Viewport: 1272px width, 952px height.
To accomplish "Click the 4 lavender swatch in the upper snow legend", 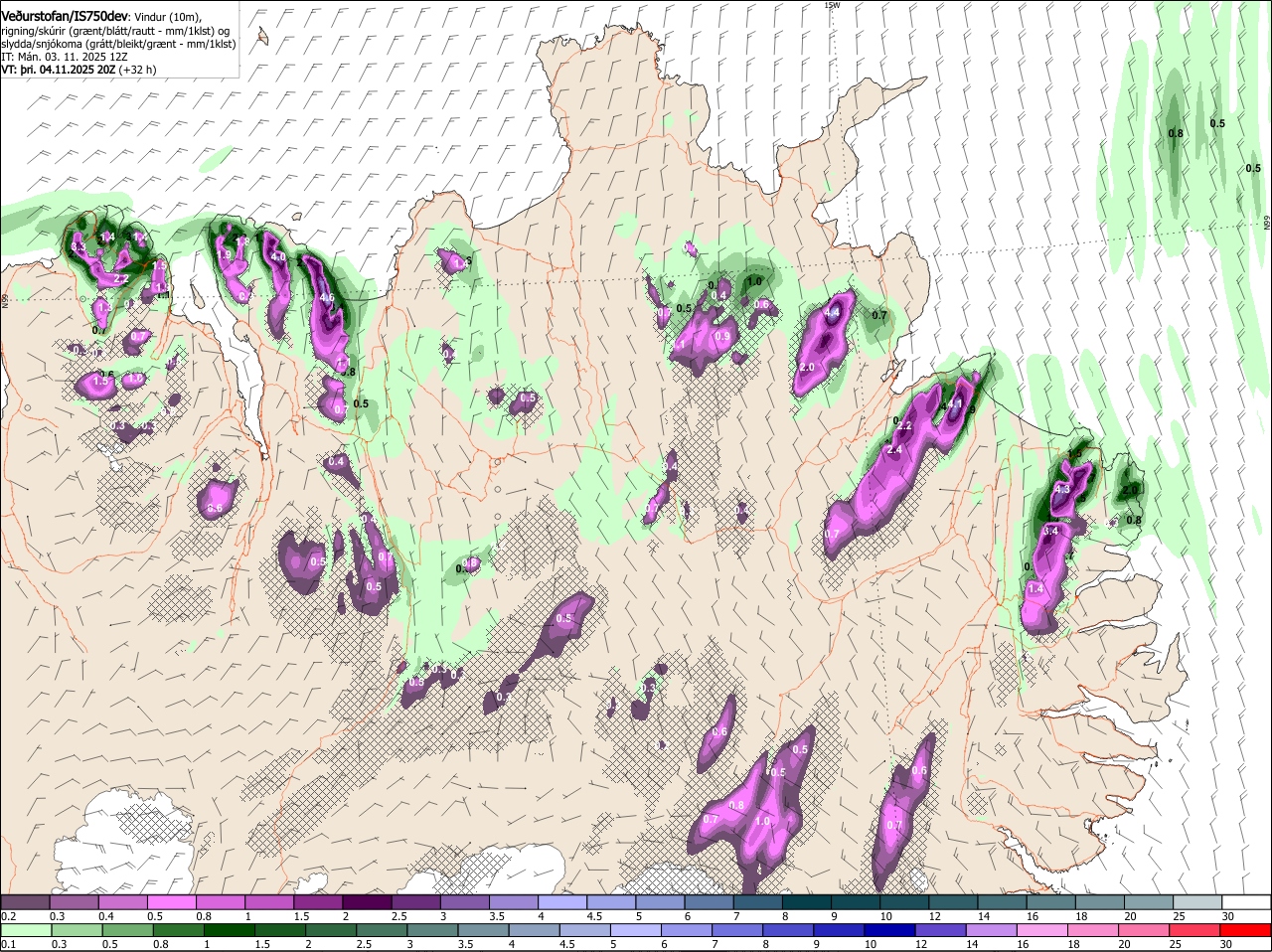I will [x=562, y=901].
